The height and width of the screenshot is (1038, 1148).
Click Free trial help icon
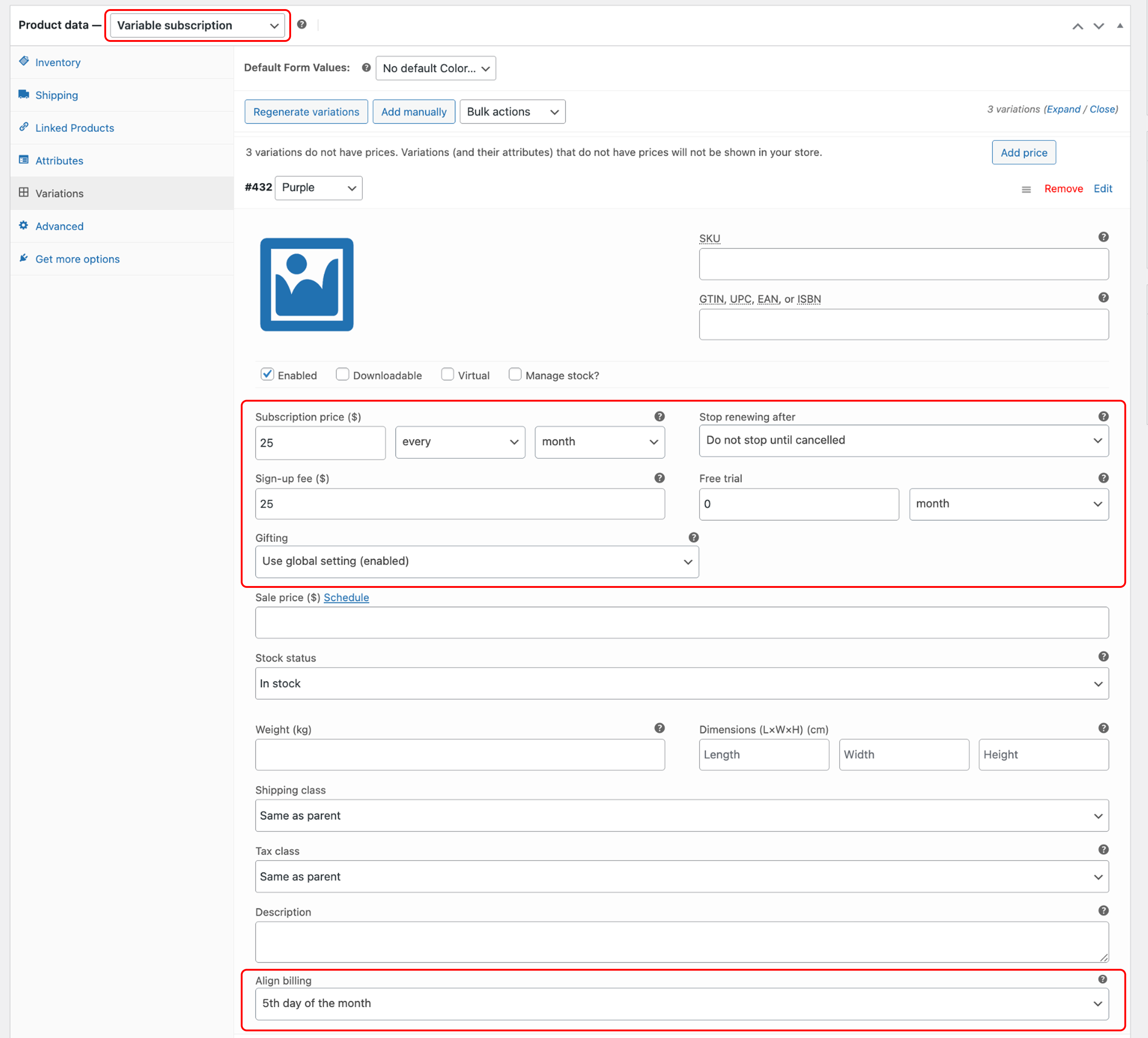[x=1103, y=478]
